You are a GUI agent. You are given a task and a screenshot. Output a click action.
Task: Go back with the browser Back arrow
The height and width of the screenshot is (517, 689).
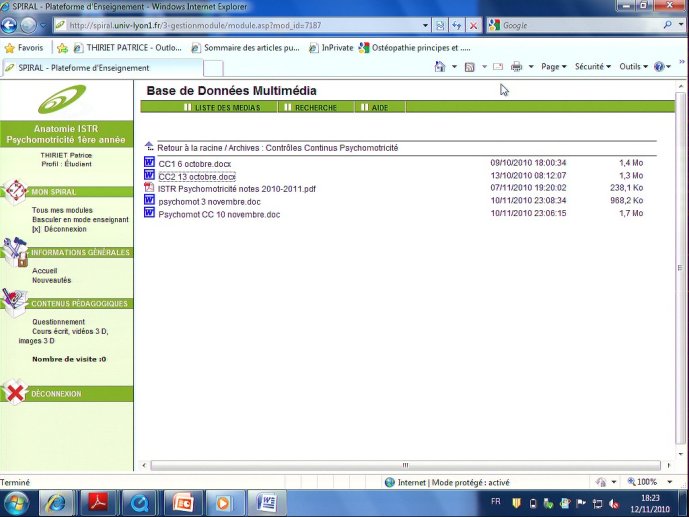(x=9, y=25)
